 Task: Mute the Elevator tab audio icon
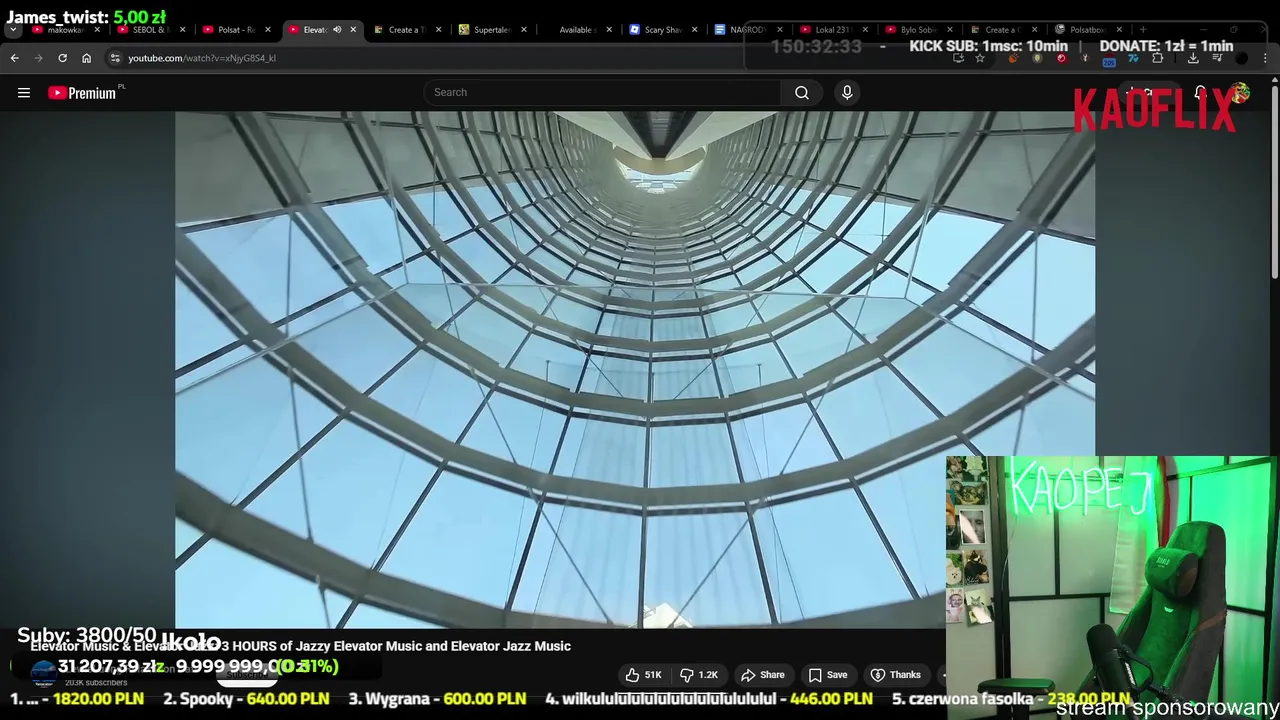tap(337, 30)
